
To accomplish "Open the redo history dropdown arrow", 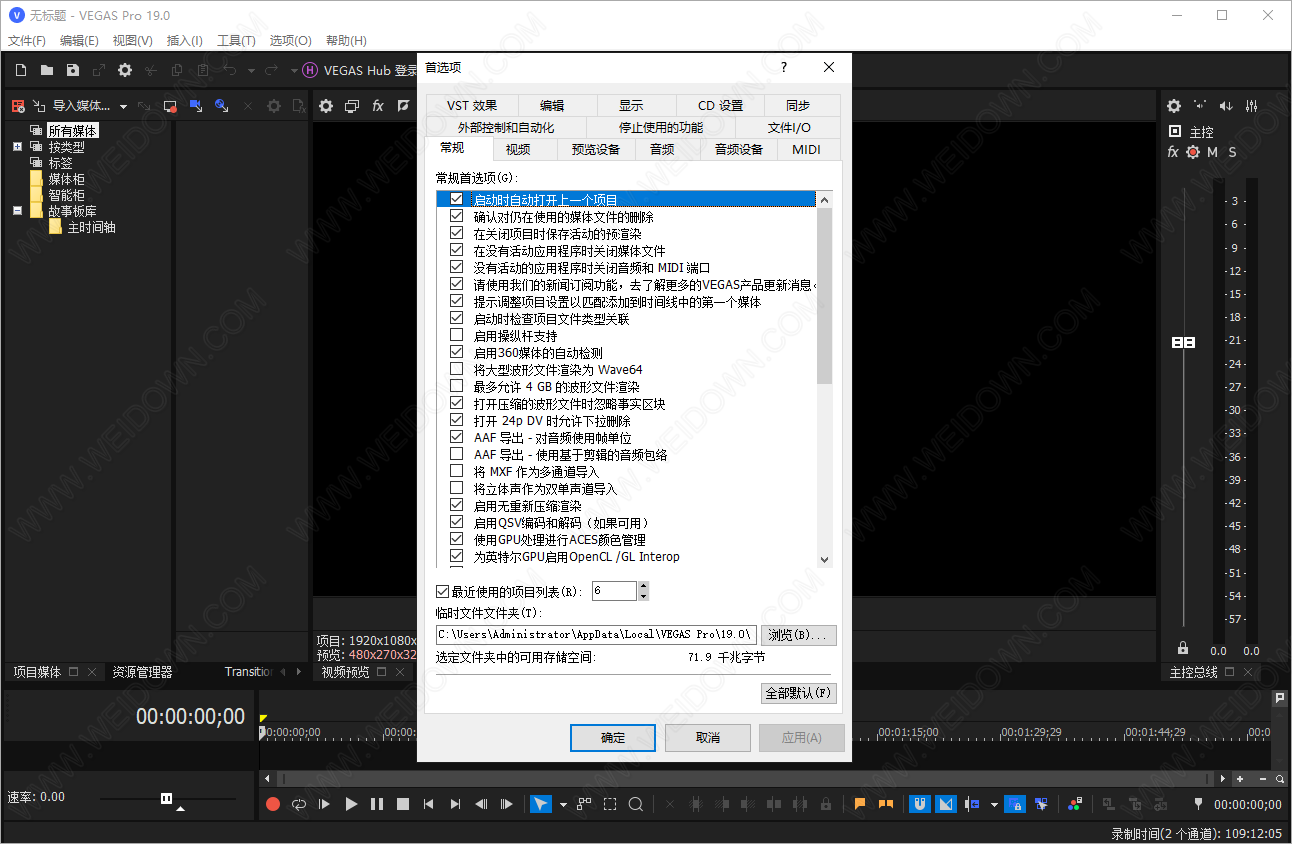I will [x=294, y=71].
